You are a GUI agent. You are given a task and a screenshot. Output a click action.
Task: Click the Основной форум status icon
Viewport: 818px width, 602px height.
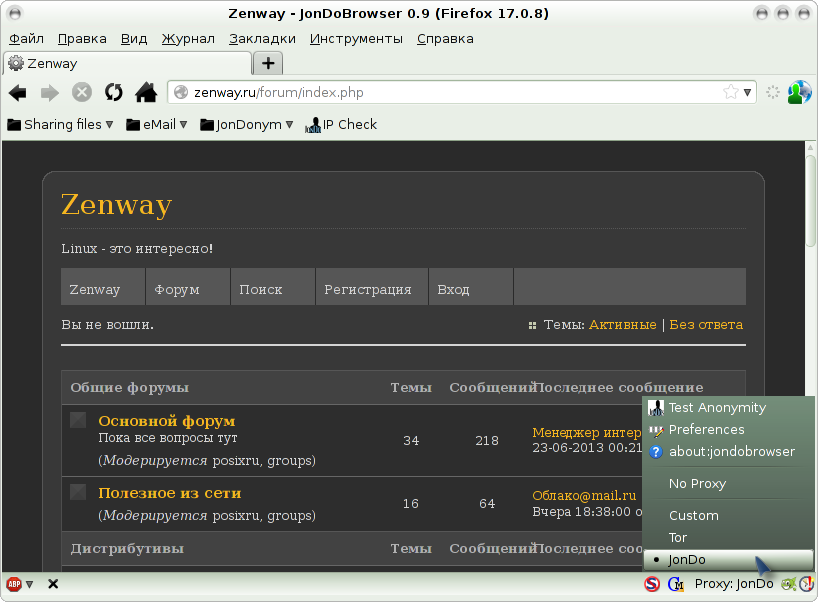tap(78, 420)
